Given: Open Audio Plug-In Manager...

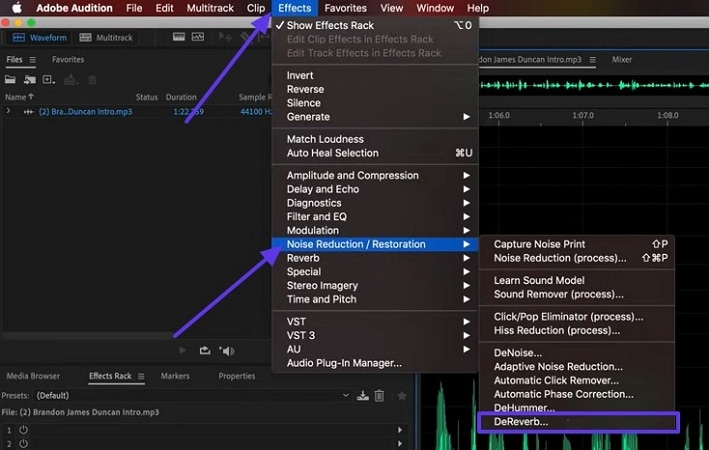Looking at the screenshot, I should coord(375,363).
